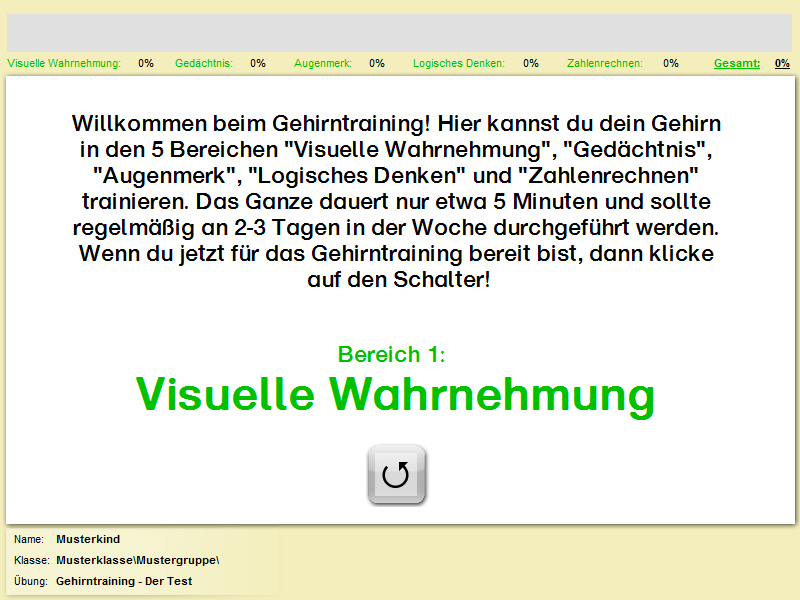This screenshot has width=800, height=600.
Task: Click the exercise title Gehirntraining - Der Test
Action: pos(124,581)
